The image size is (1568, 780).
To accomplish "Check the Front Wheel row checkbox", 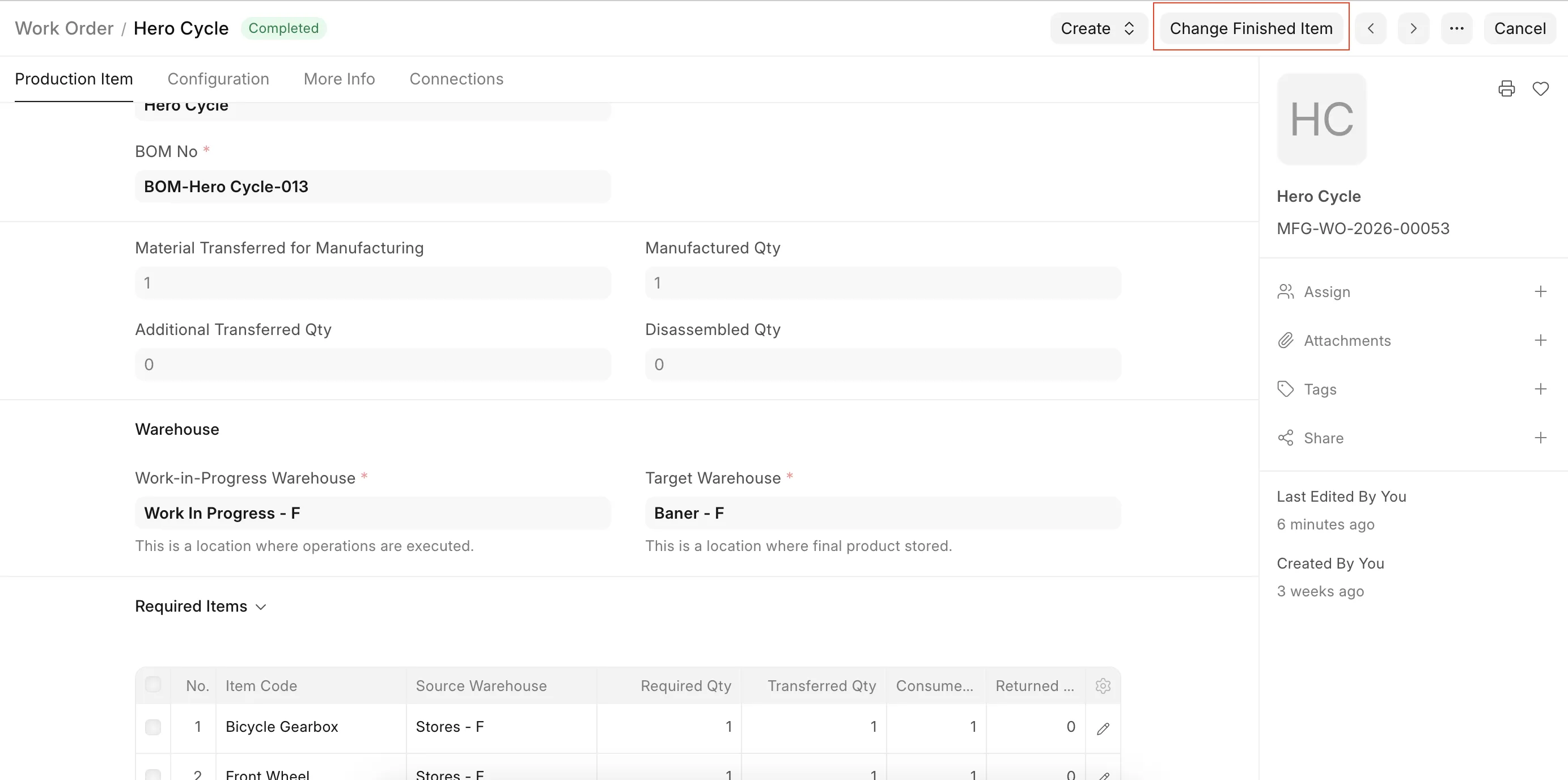I will tap(153, 774).
